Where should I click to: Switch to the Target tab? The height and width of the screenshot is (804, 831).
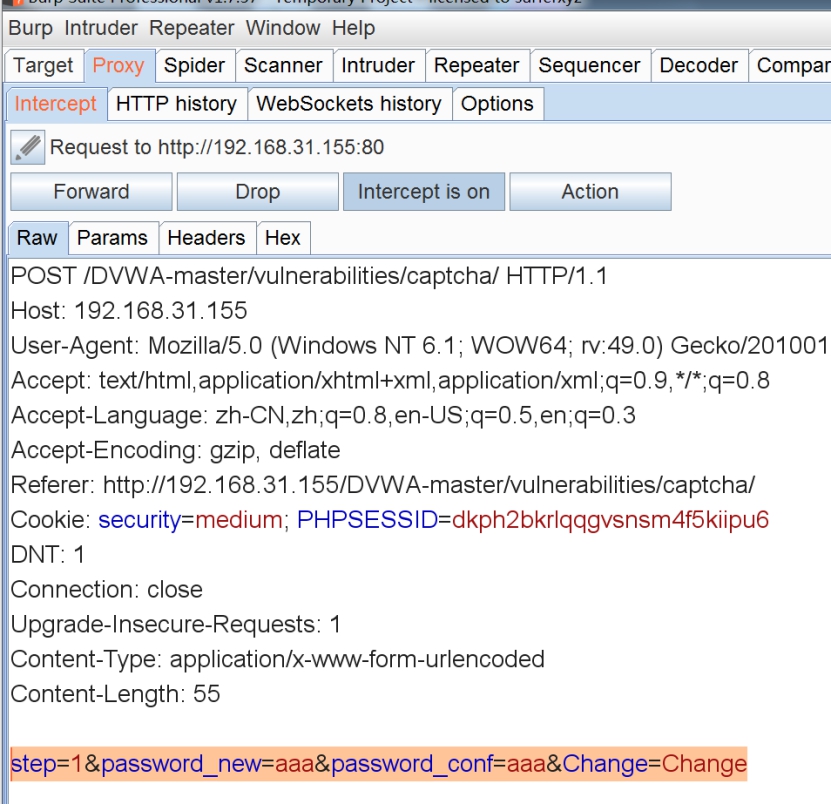(x=43, y=66)
